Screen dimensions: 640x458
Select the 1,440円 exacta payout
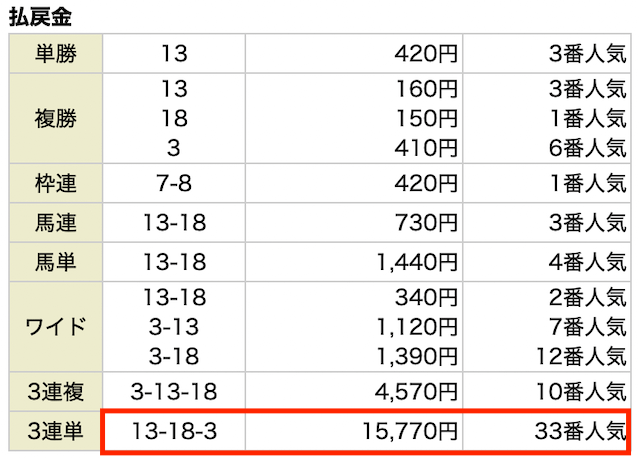pyautogui.click(x=417, y=262)
